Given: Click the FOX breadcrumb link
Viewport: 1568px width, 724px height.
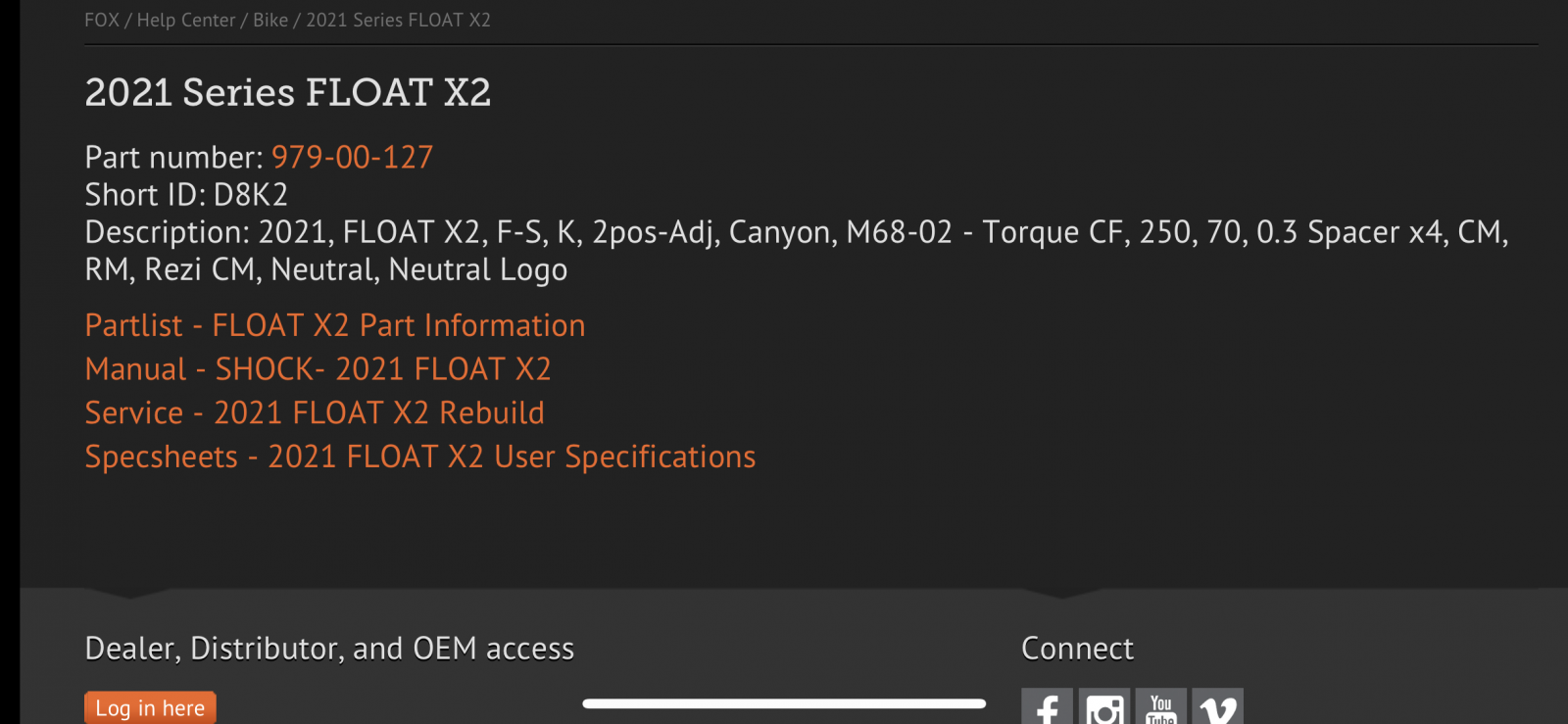Looking at the screenshot, I should [x=101, y=21].
